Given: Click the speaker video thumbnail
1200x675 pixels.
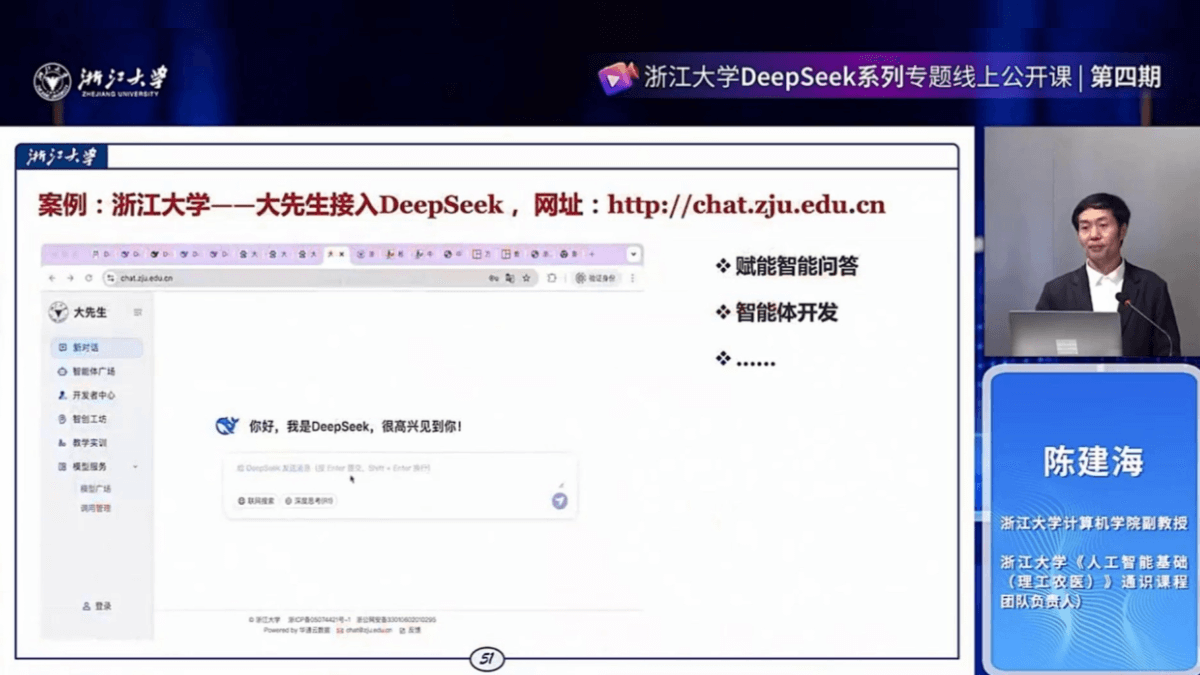Looking at the screenshot, I should [x=1092, y=242].
